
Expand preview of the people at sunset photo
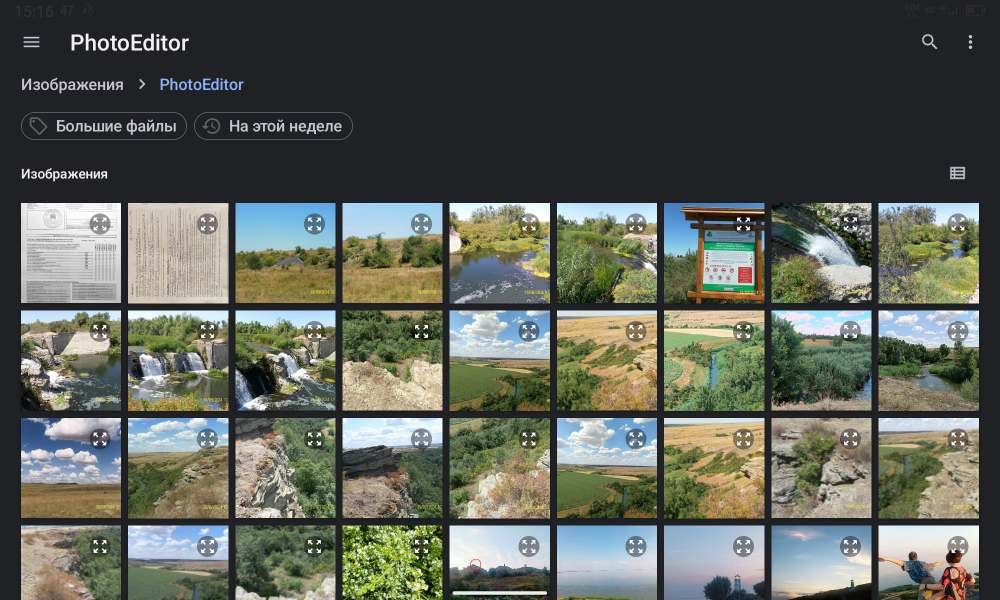(x=958, y=546)
